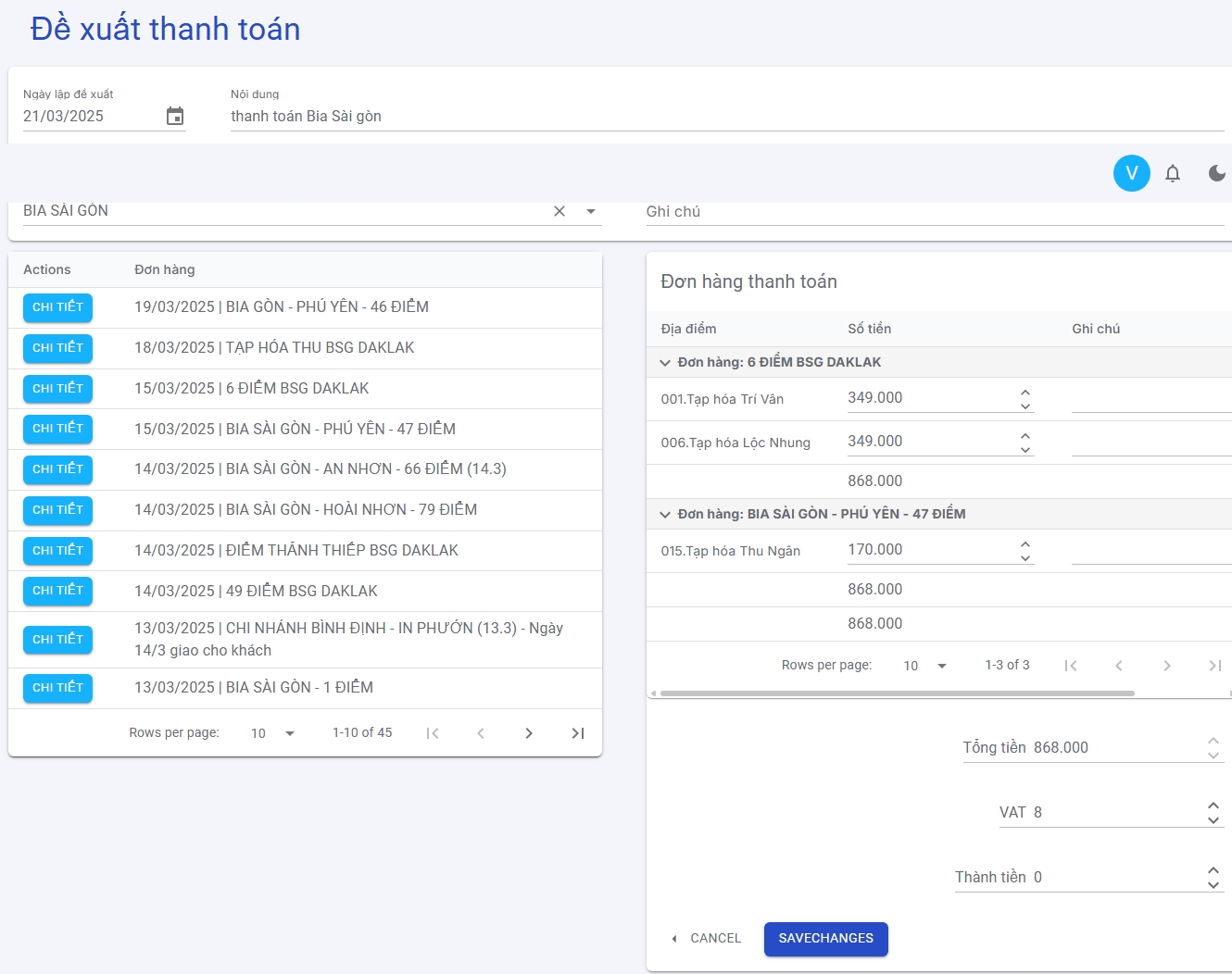The image size is (1232, 974).
Task: Open the V user avatar menu
Action: click(1132, 173)
